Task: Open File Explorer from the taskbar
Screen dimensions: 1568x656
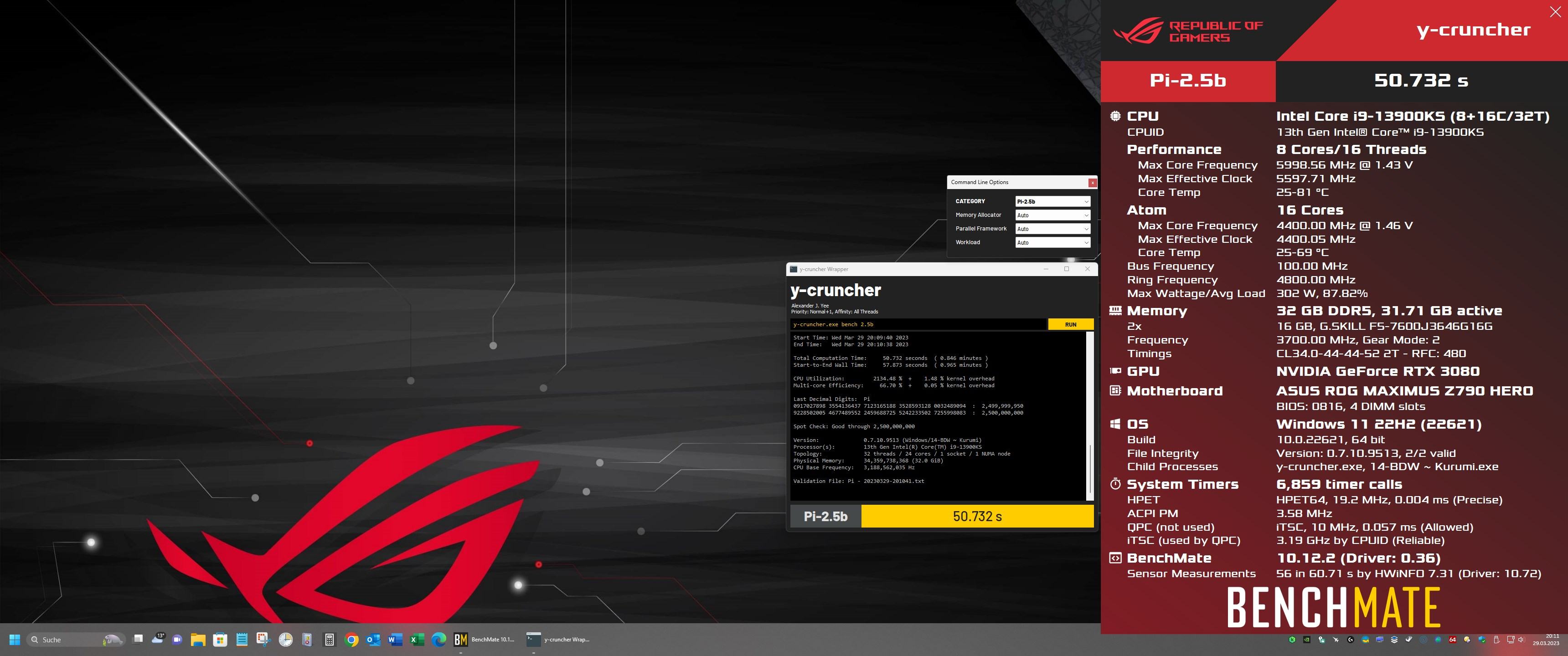Action: 198,640
